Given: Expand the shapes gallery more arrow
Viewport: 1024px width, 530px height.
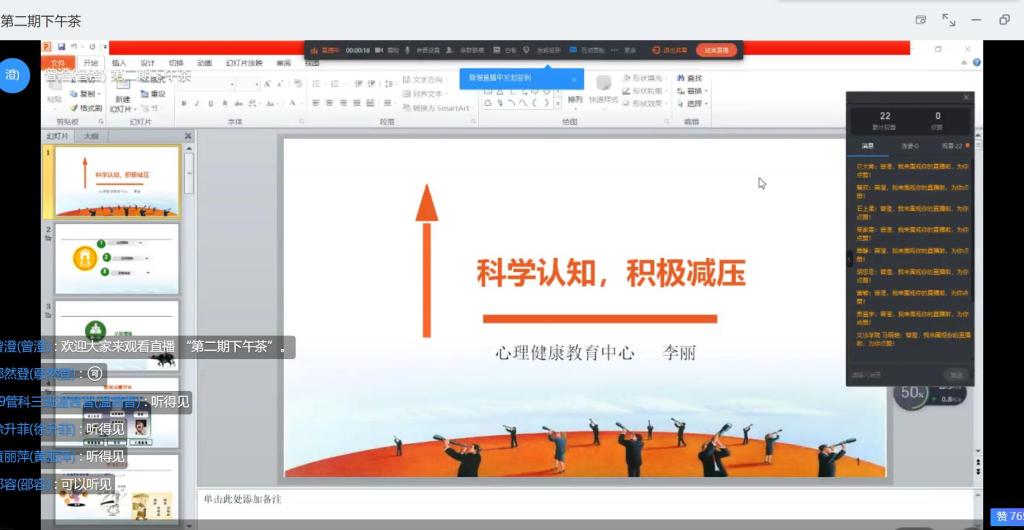Looking at the screenshot, I should coord(557,103).
